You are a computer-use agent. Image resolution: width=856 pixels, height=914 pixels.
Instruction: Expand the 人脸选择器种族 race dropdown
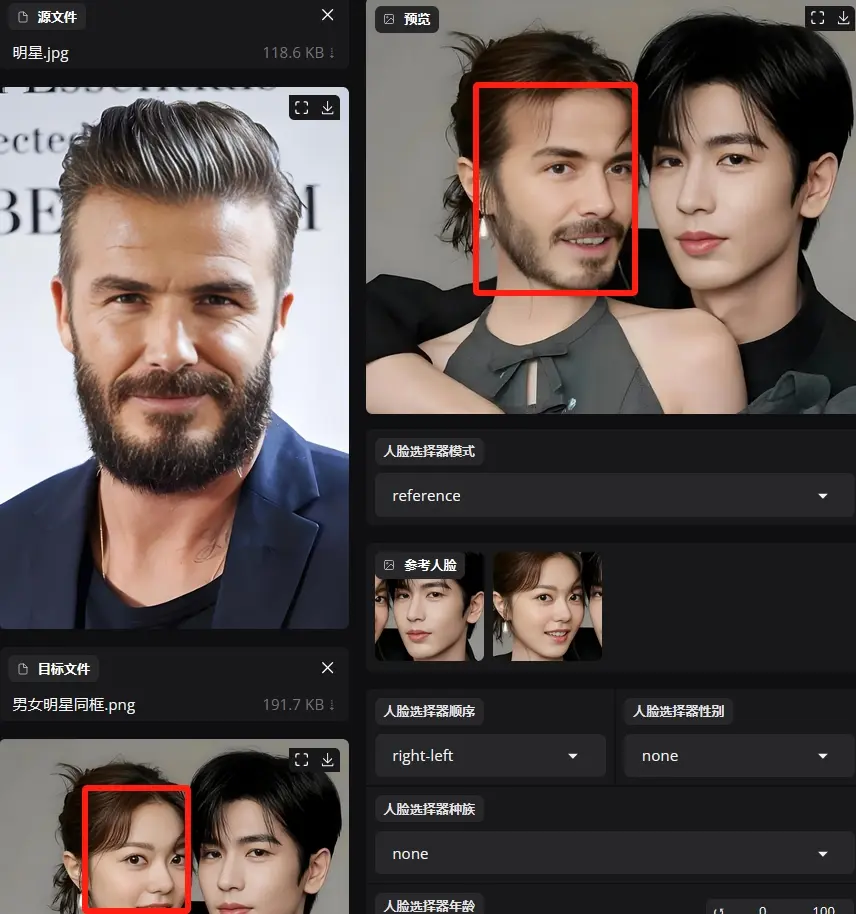point(610,854)
